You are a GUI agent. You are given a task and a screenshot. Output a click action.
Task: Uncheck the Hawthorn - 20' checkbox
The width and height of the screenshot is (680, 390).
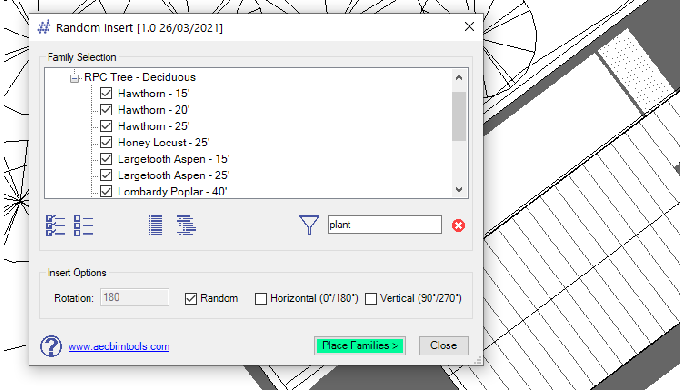106,110
